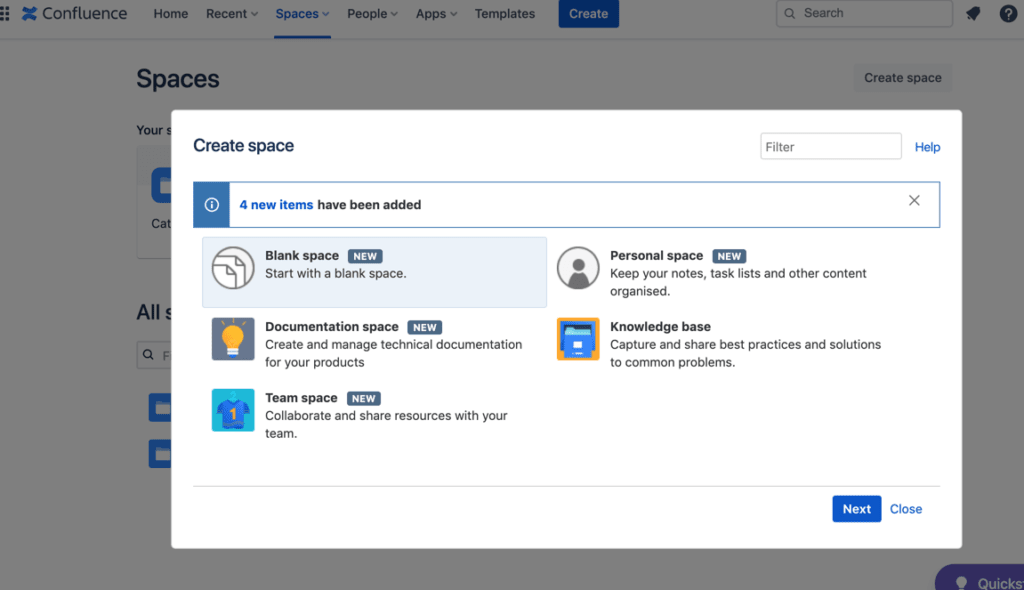Follow the '4 new items' link
This screenshot has width=1024, height=590.
(276, 205)
